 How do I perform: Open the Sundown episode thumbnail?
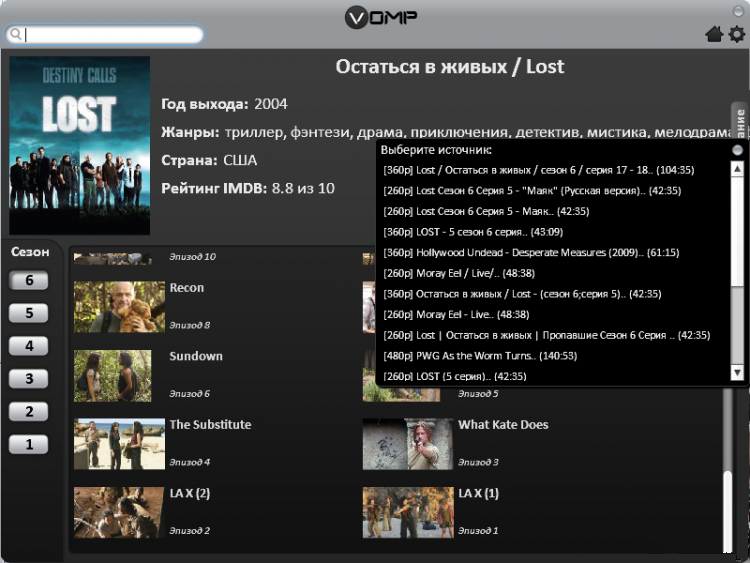point(112,375)
